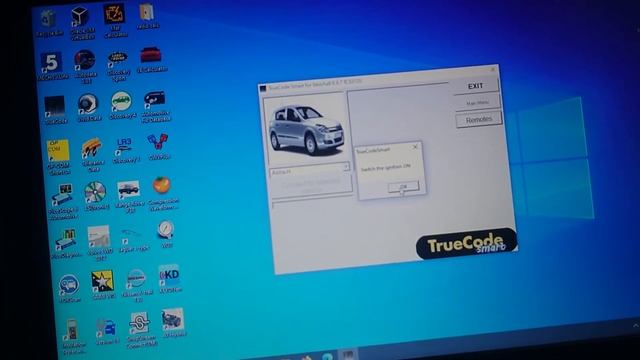Open the orange engine-warning icon shortcut
Screen dimensions: 640x360
(x=114, y=15)
